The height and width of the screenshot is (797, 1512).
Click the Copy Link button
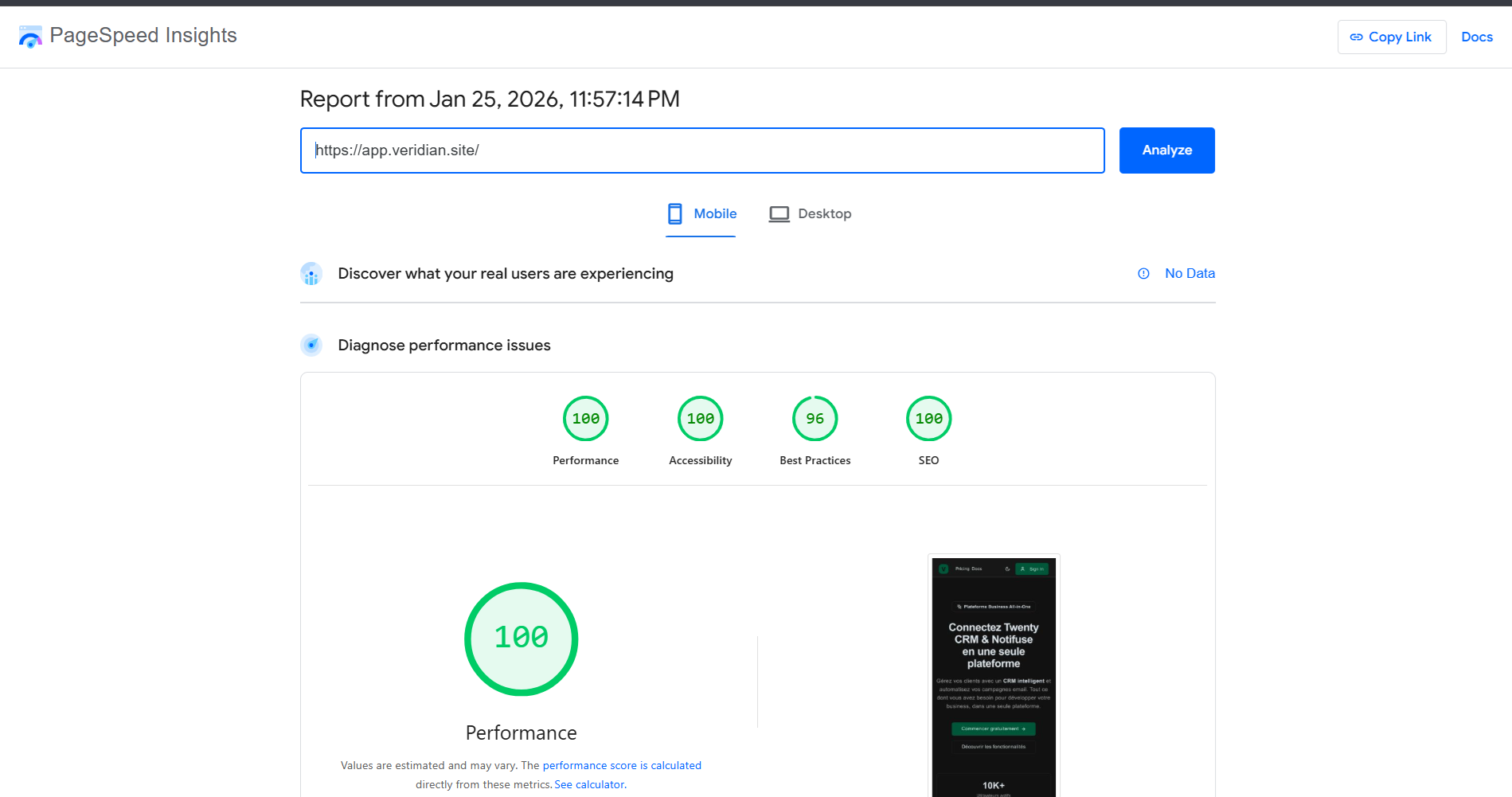click(x=1391, y=37)
